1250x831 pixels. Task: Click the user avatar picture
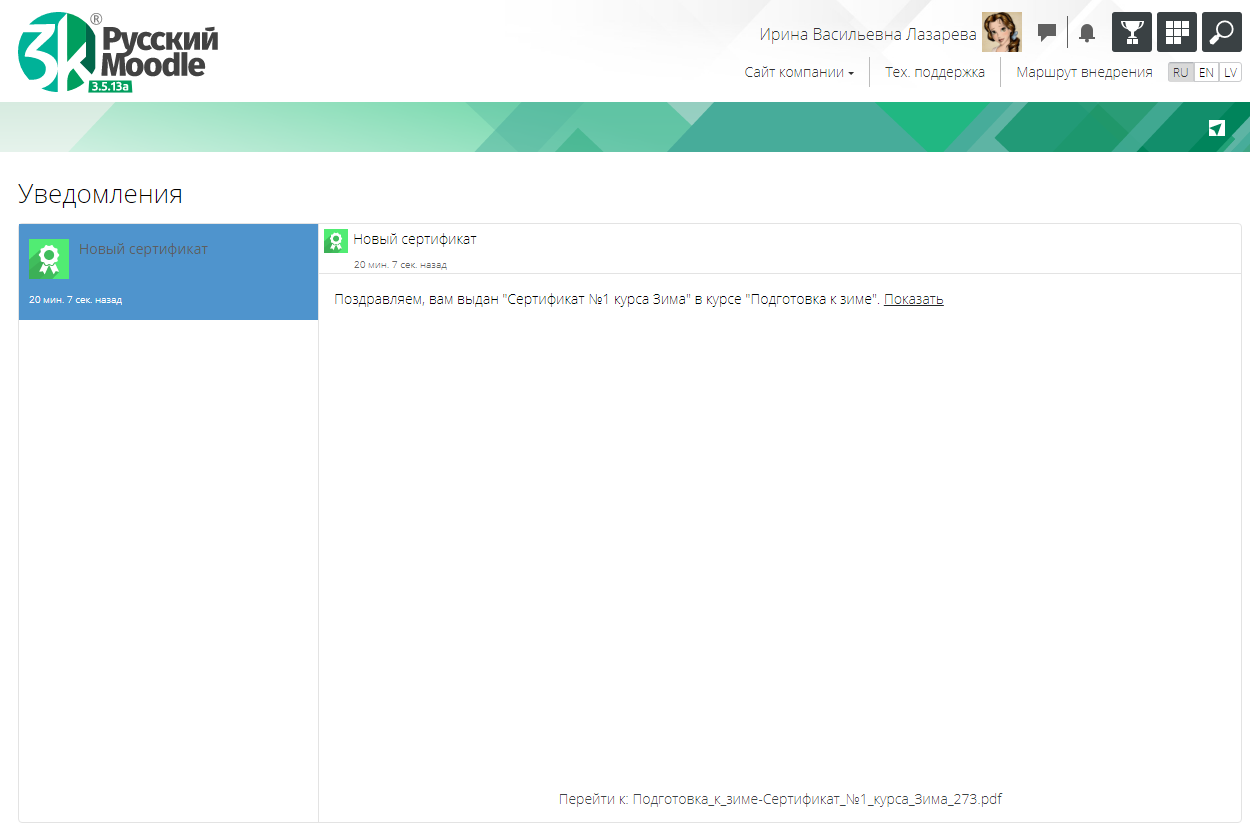tap(1001, 32)
